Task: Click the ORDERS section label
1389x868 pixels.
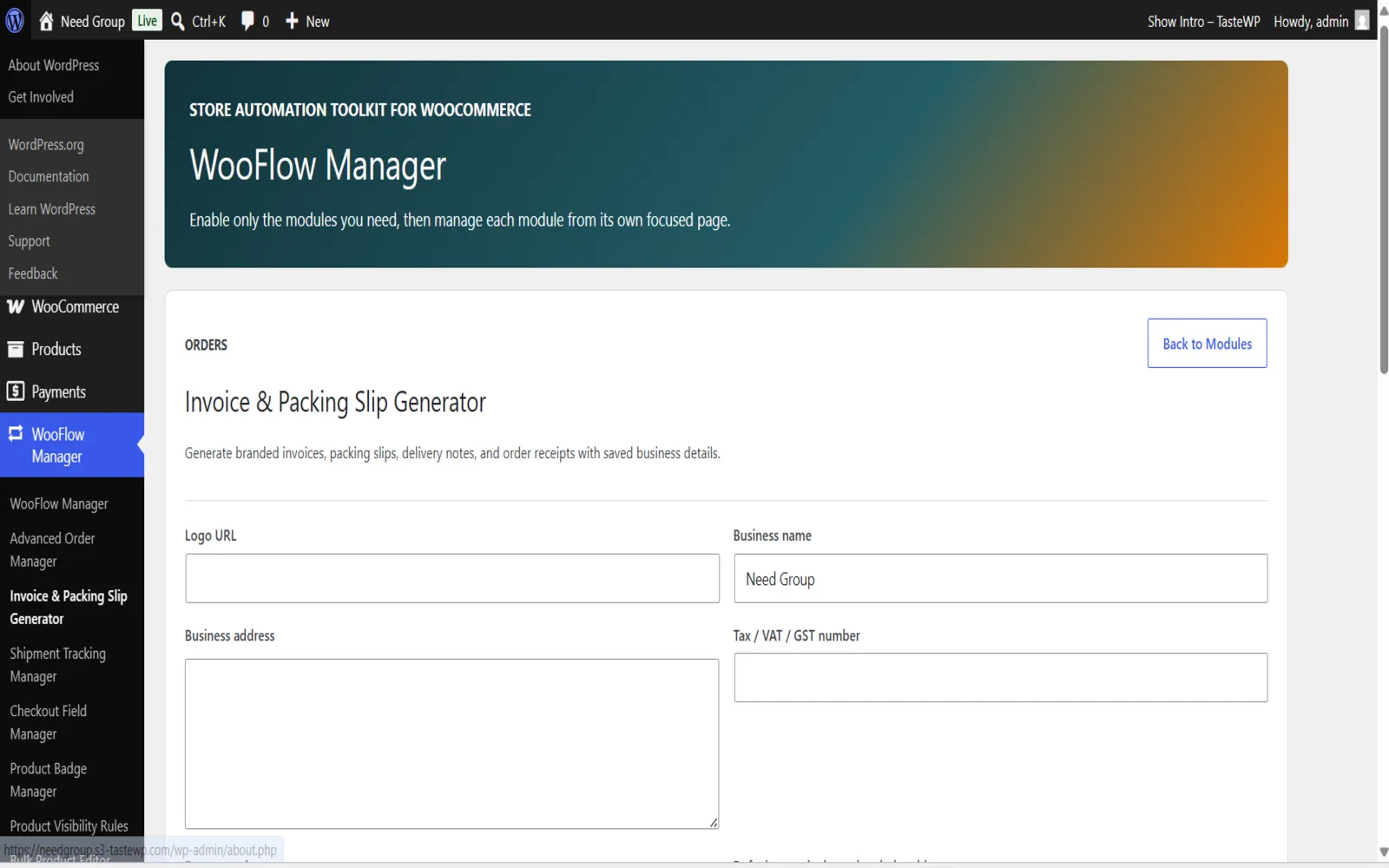Action: tap(206, 345)
